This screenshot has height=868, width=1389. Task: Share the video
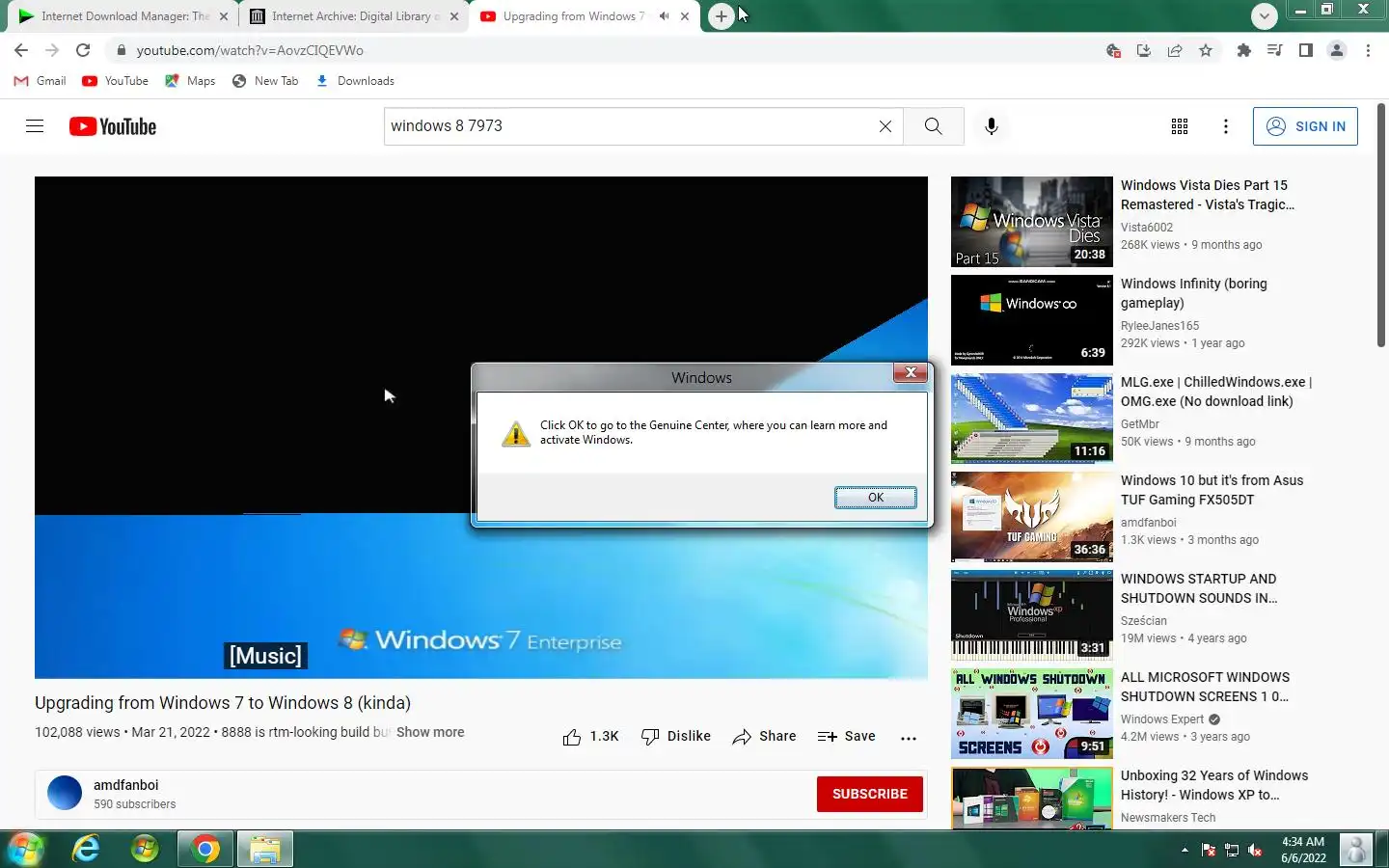(x=764, y=737)
